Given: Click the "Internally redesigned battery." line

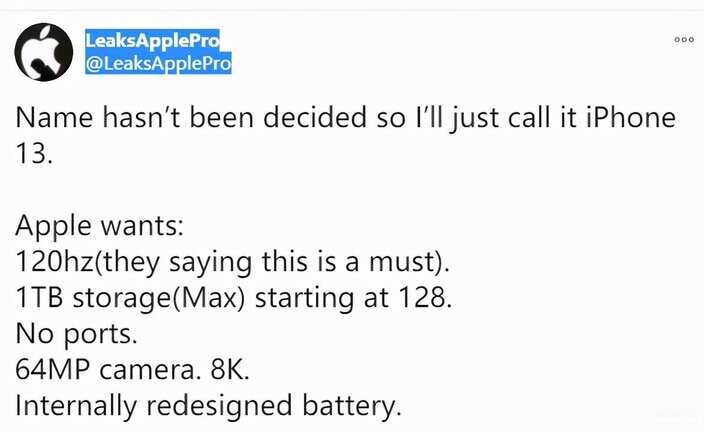Looking at the screenshot, I should 208,407.
